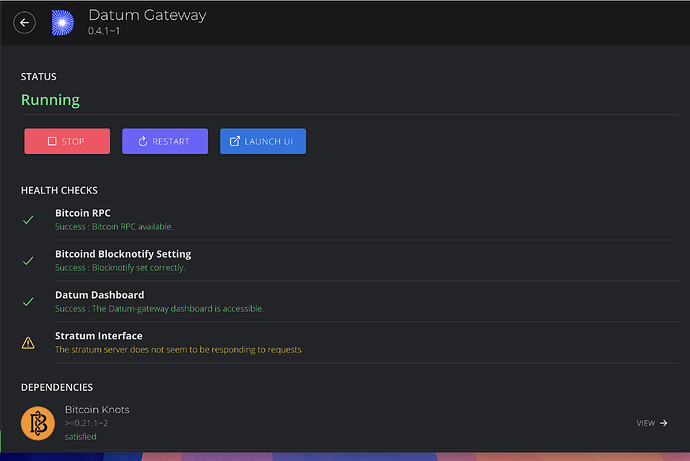Click the Datum Gateway logo icon
This screenshot has height=461, width=690.
click(63, 22)
